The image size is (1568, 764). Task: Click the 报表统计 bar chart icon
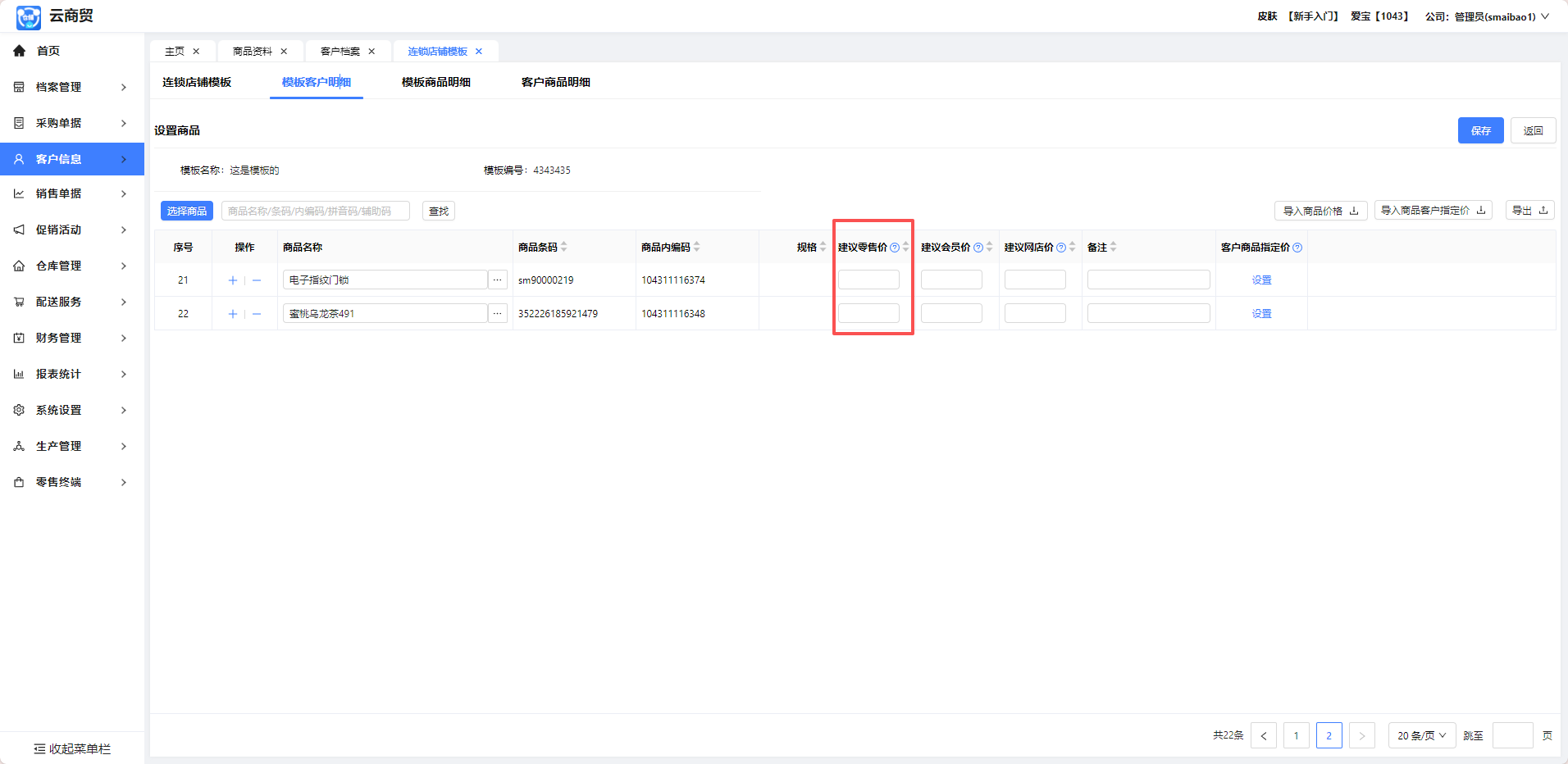(x=19, y=374)
